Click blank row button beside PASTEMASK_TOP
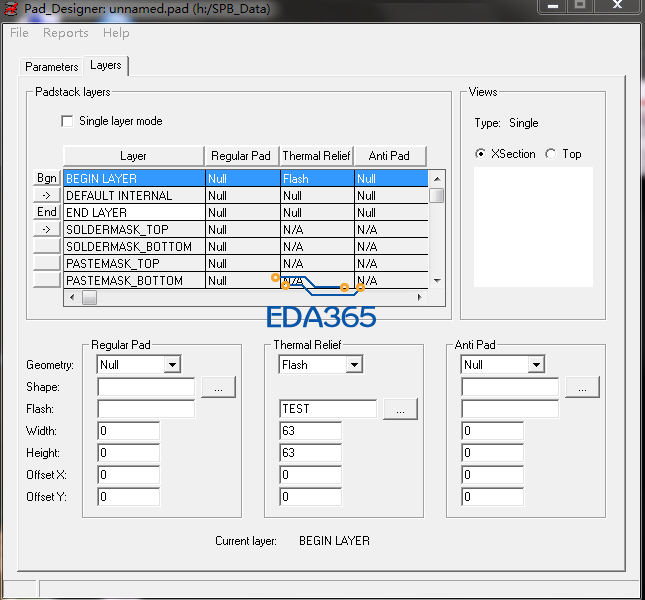Viewport: 645px width, 600px height. (47, 263)
